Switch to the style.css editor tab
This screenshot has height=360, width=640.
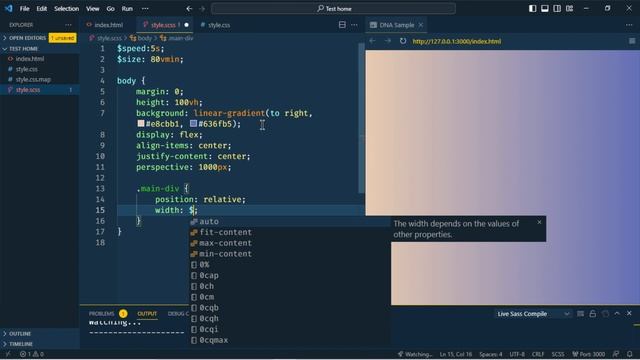pos(219,25)
